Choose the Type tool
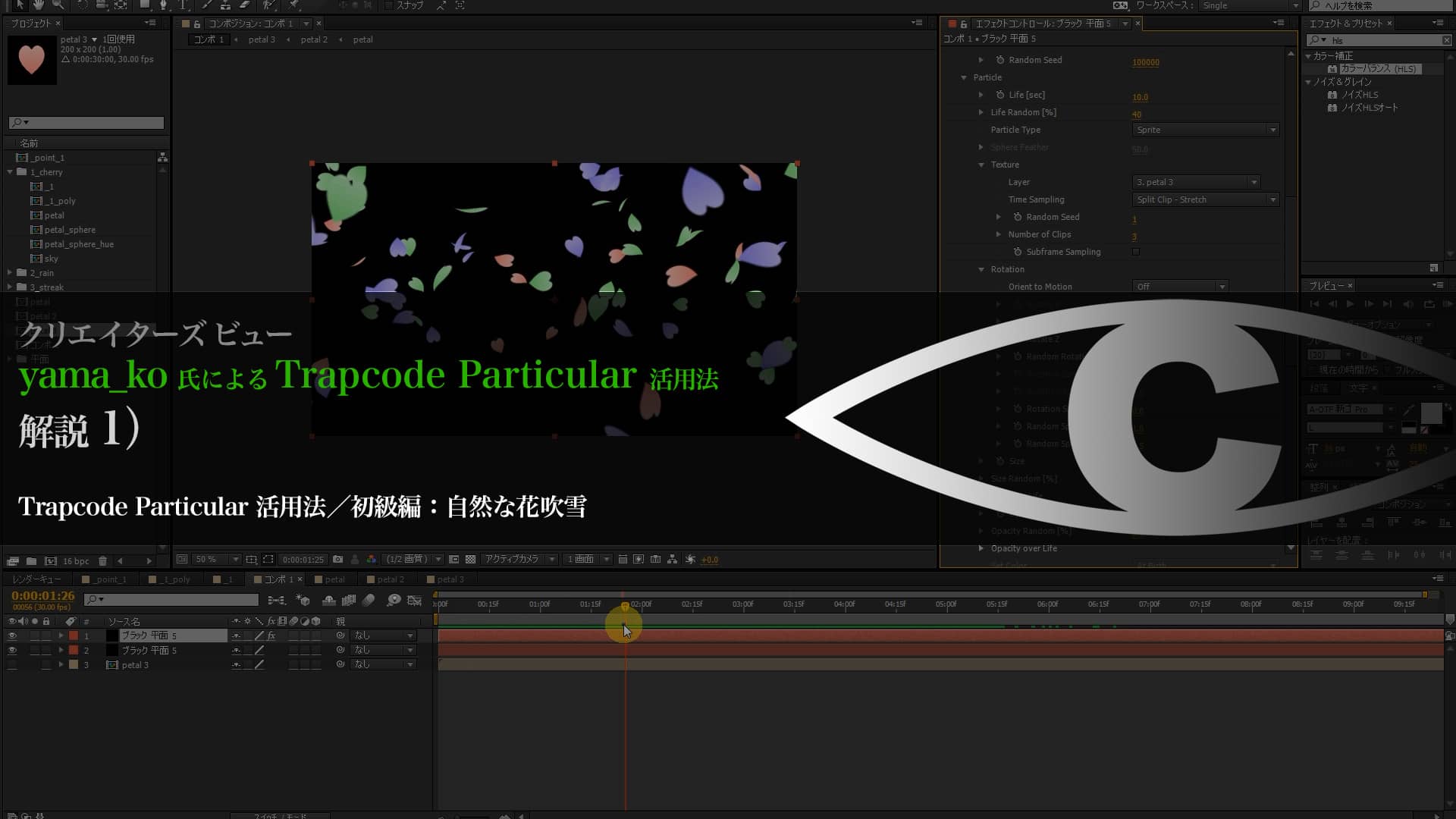This screenshot has height=819, width=1456. 184,6
